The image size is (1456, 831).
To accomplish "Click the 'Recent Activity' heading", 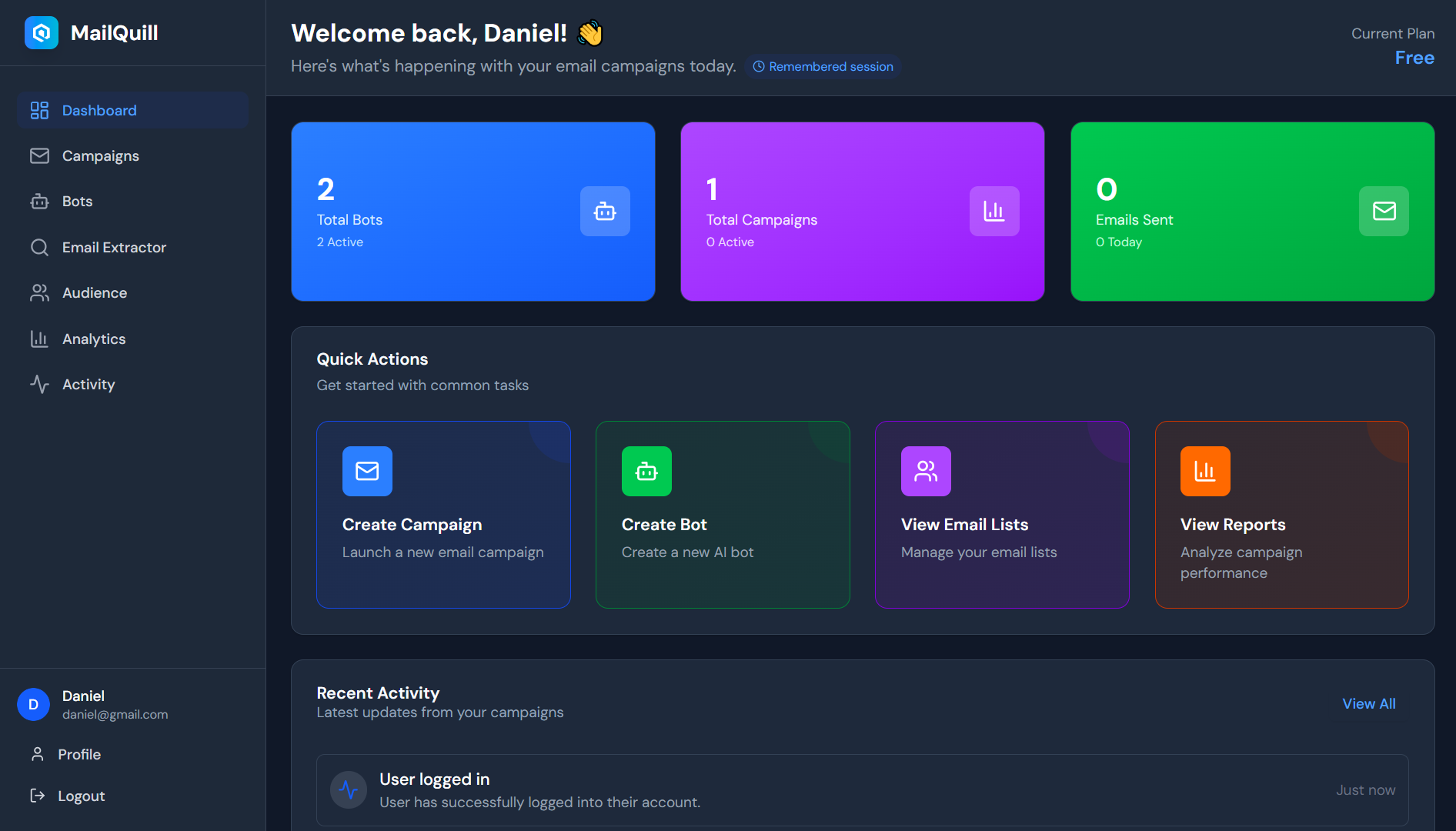I will [x=378, y=693].
